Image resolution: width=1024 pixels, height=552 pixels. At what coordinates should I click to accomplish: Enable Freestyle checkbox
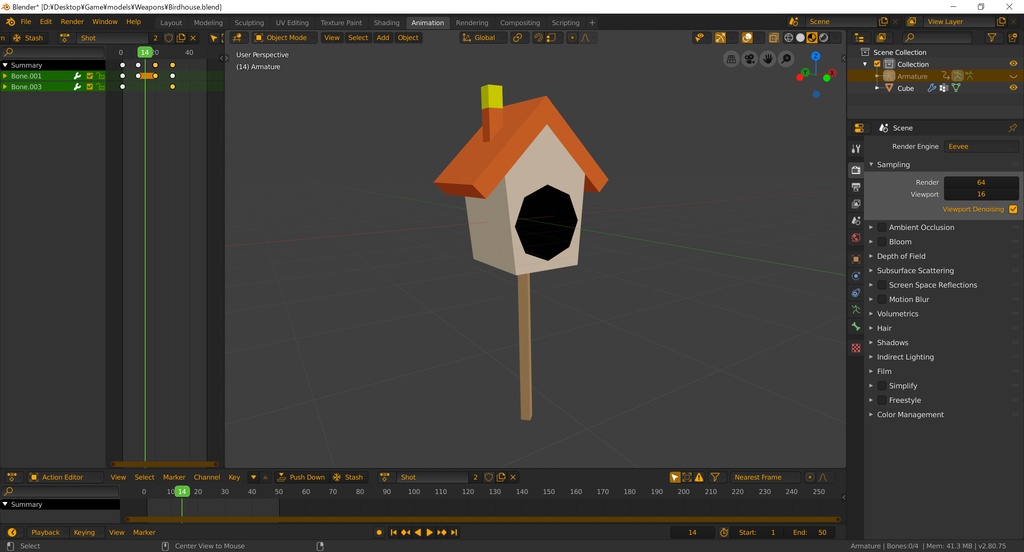point(882,400)
